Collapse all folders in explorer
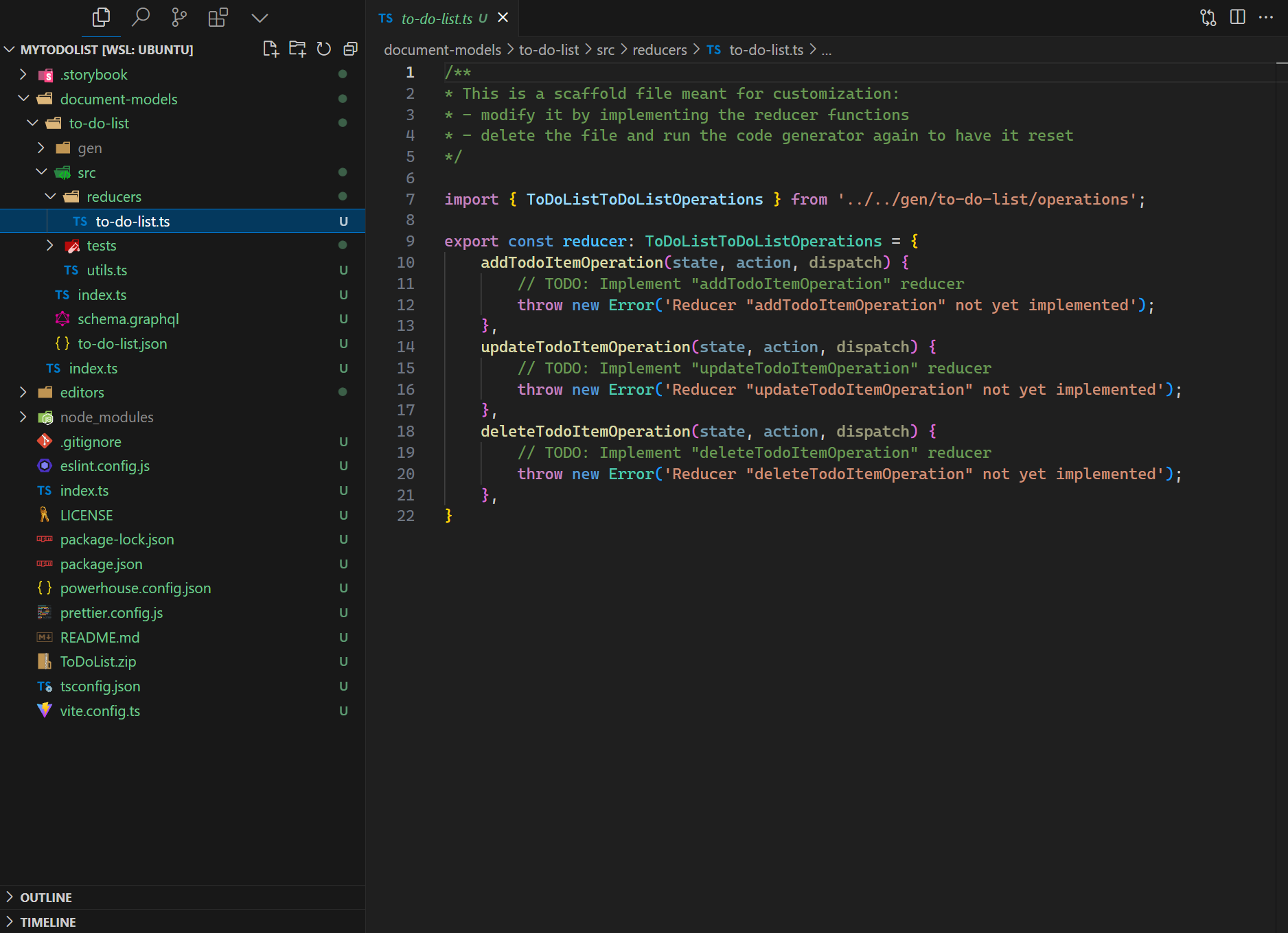The image size is (1288, 933). coord(350,49)
